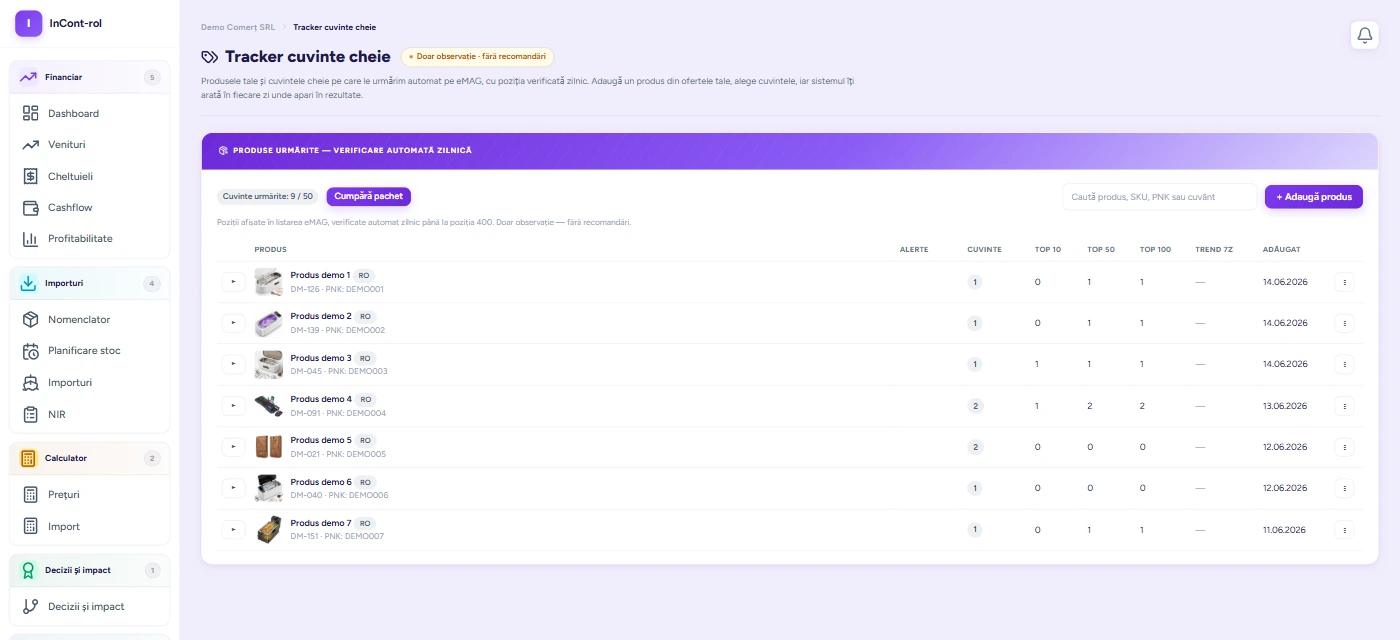Click Produs demo 1 thumbnail
1400x640 pixels.
click(268, 282)
